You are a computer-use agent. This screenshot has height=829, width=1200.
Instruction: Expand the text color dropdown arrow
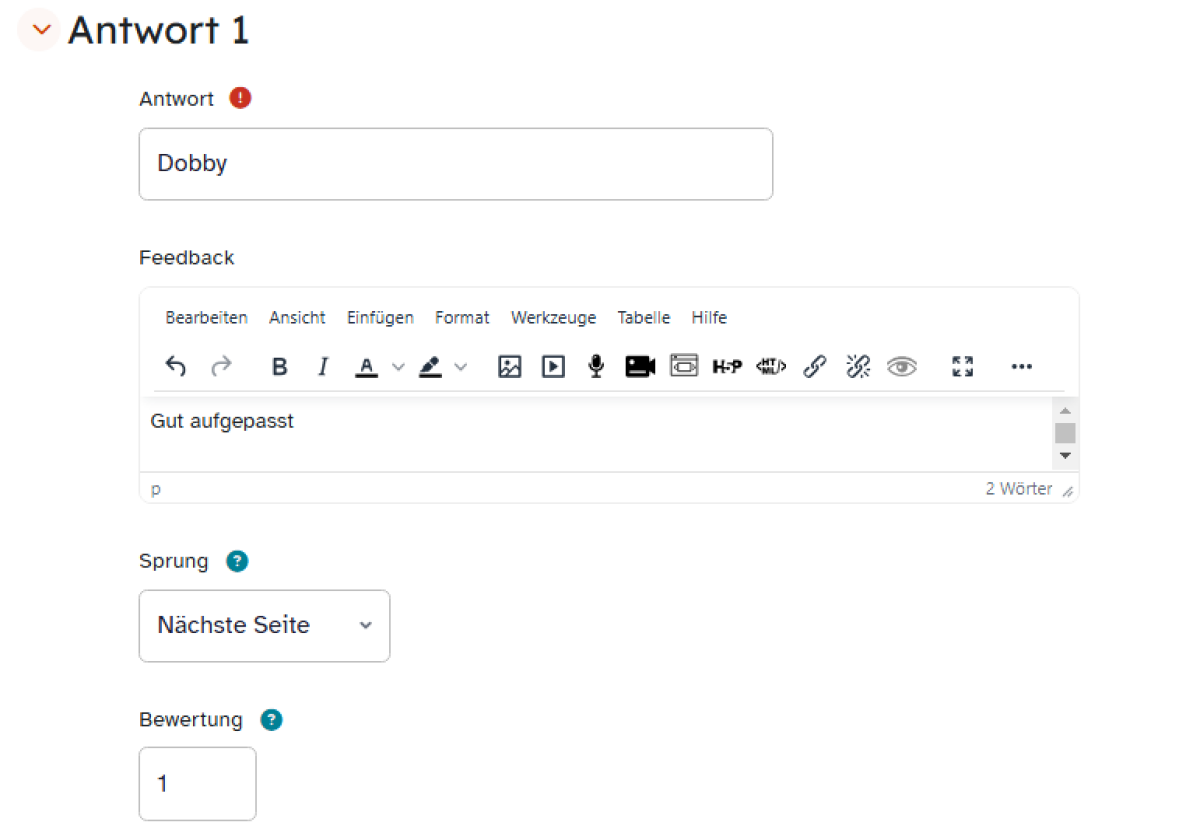[398, 367]
